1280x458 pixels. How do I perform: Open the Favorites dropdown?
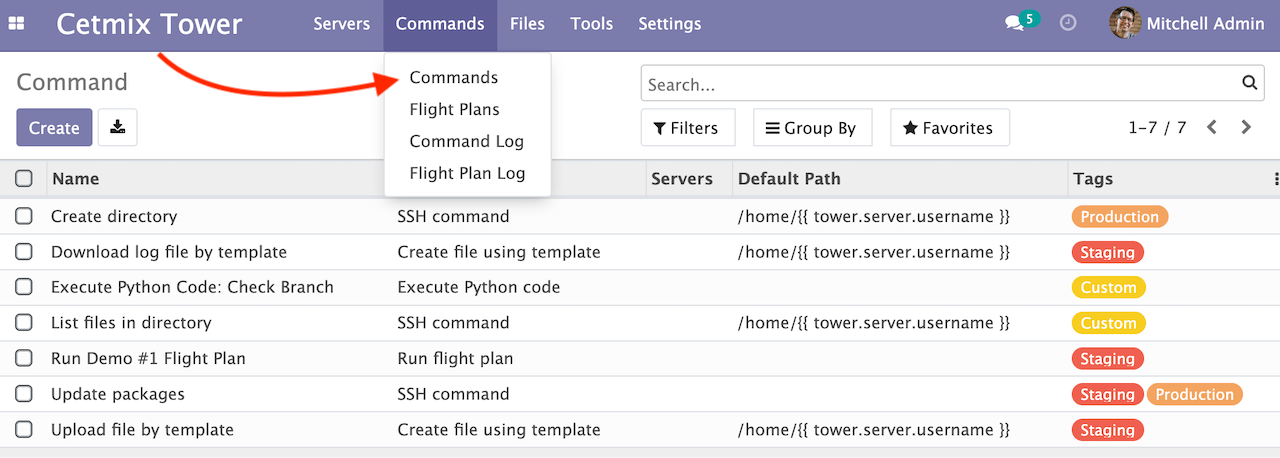[948, 128]
